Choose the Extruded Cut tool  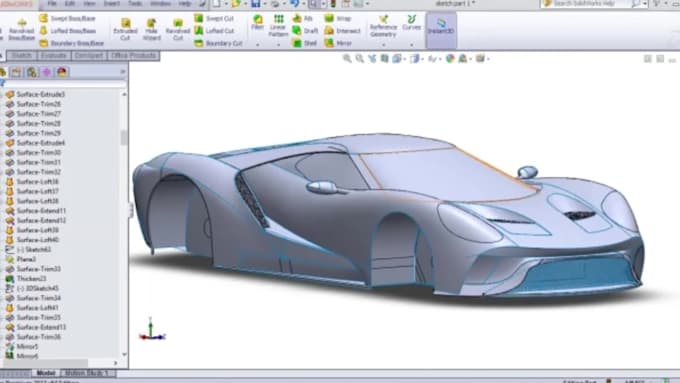point(125,29)
